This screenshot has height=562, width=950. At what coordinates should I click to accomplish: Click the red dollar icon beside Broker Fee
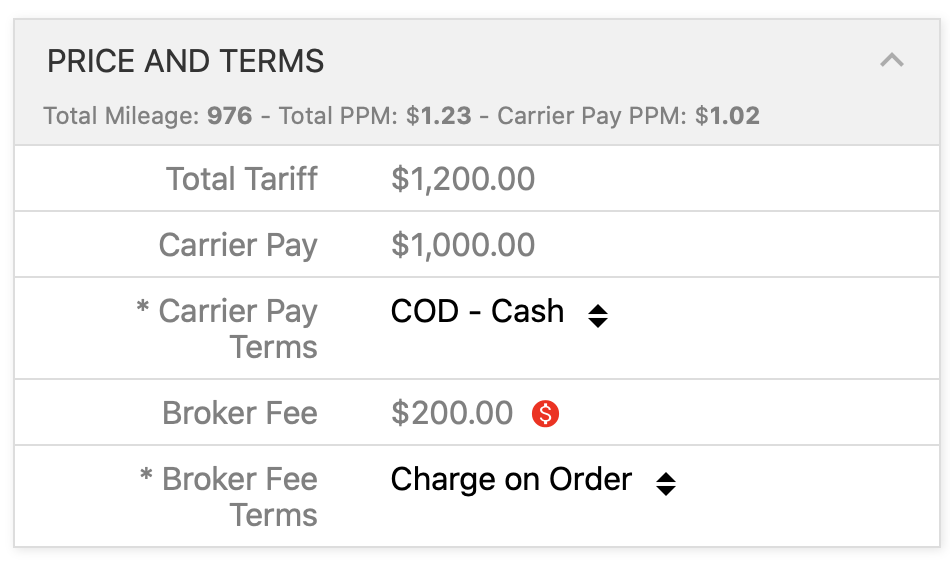point(545,414)
